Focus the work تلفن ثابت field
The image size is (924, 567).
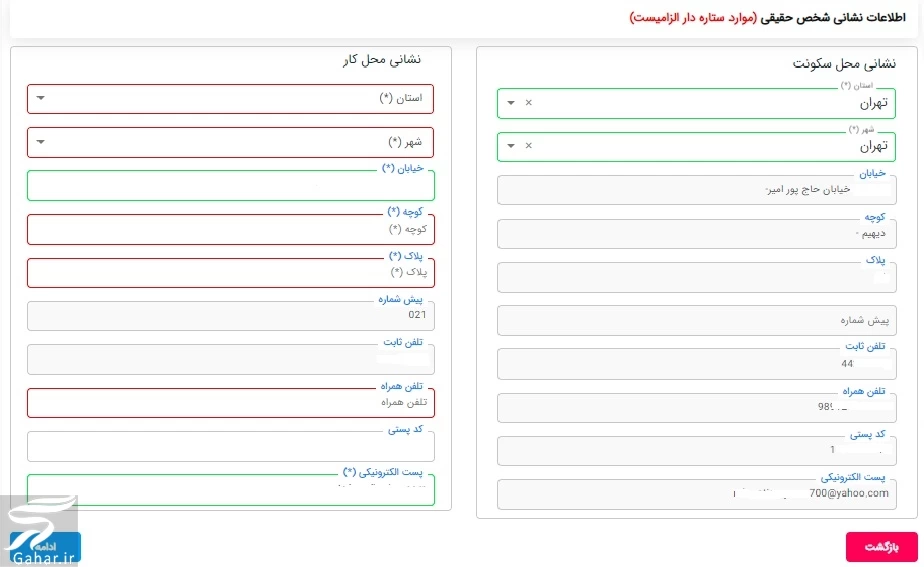(x=230, y=359)
